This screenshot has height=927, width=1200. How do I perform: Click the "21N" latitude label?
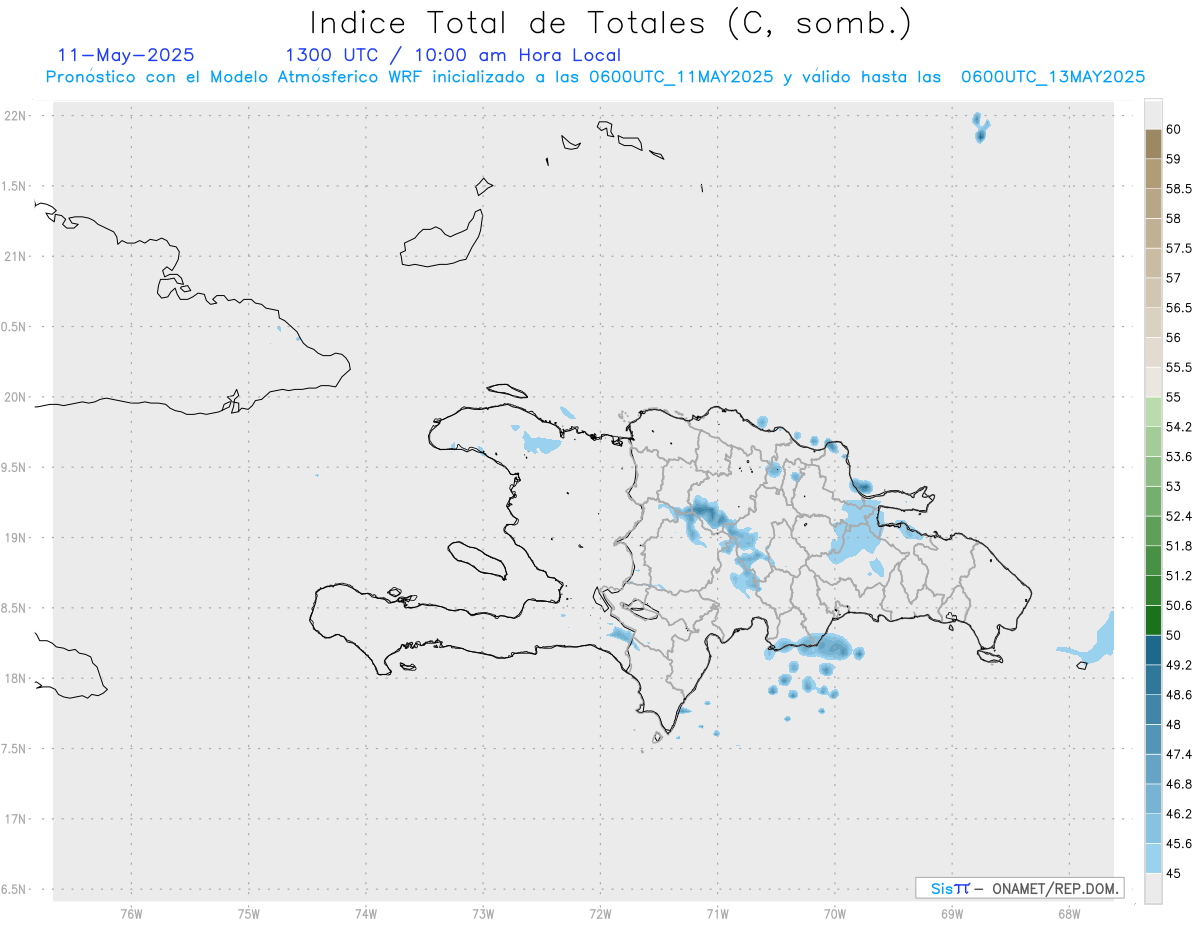point(16,257)
